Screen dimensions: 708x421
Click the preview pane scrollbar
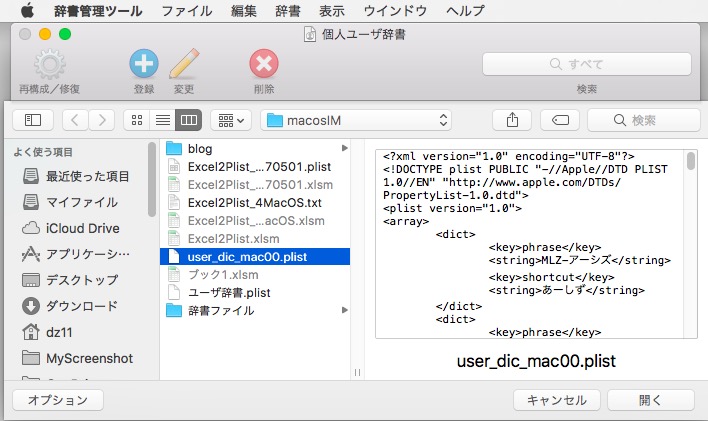pyautogui.click(x=691, y=161)
